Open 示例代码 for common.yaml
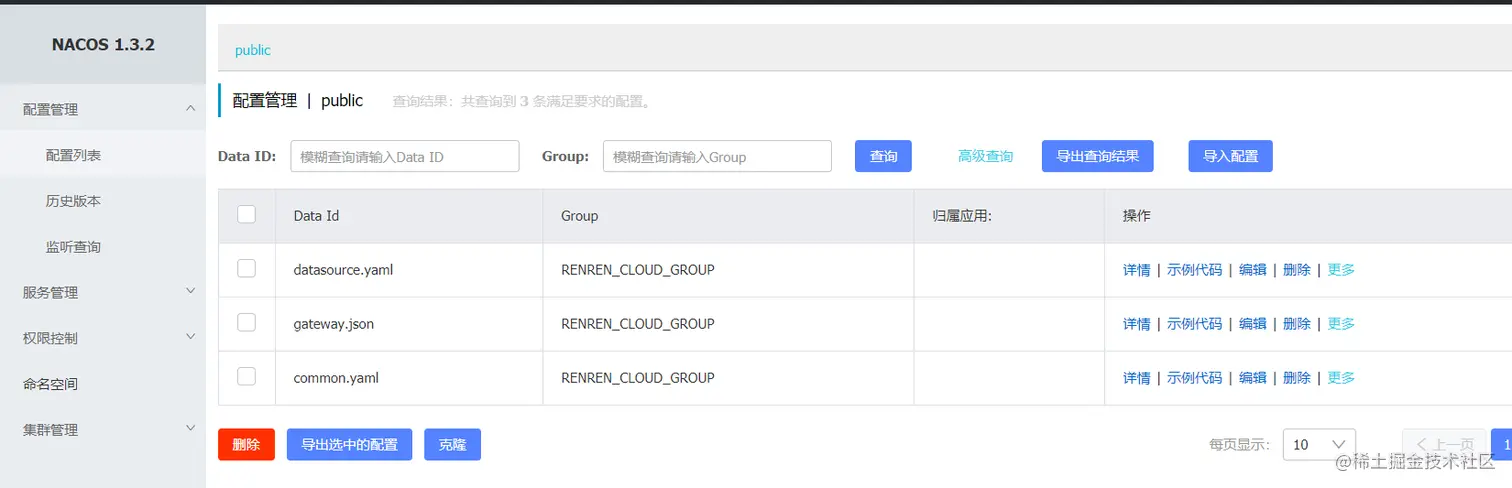 1194,378
